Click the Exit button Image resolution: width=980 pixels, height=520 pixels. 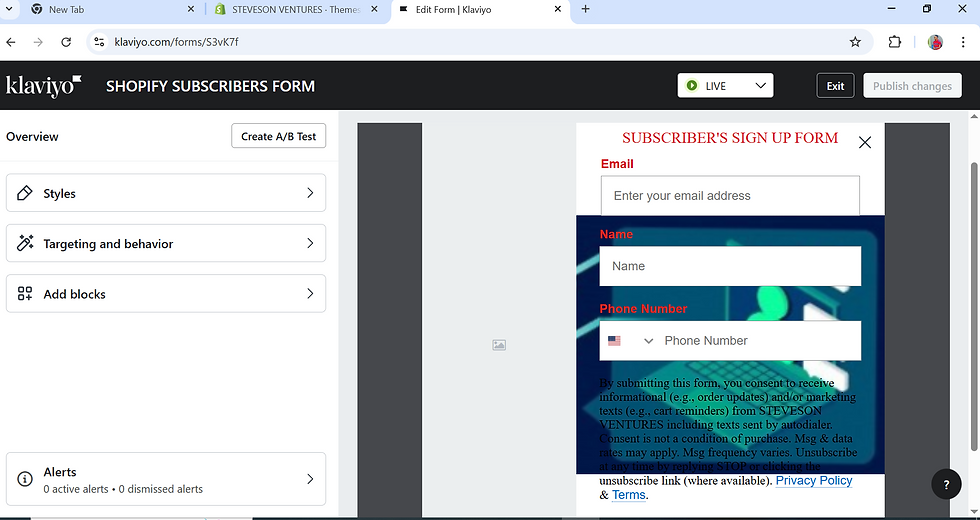coord(835,86)
